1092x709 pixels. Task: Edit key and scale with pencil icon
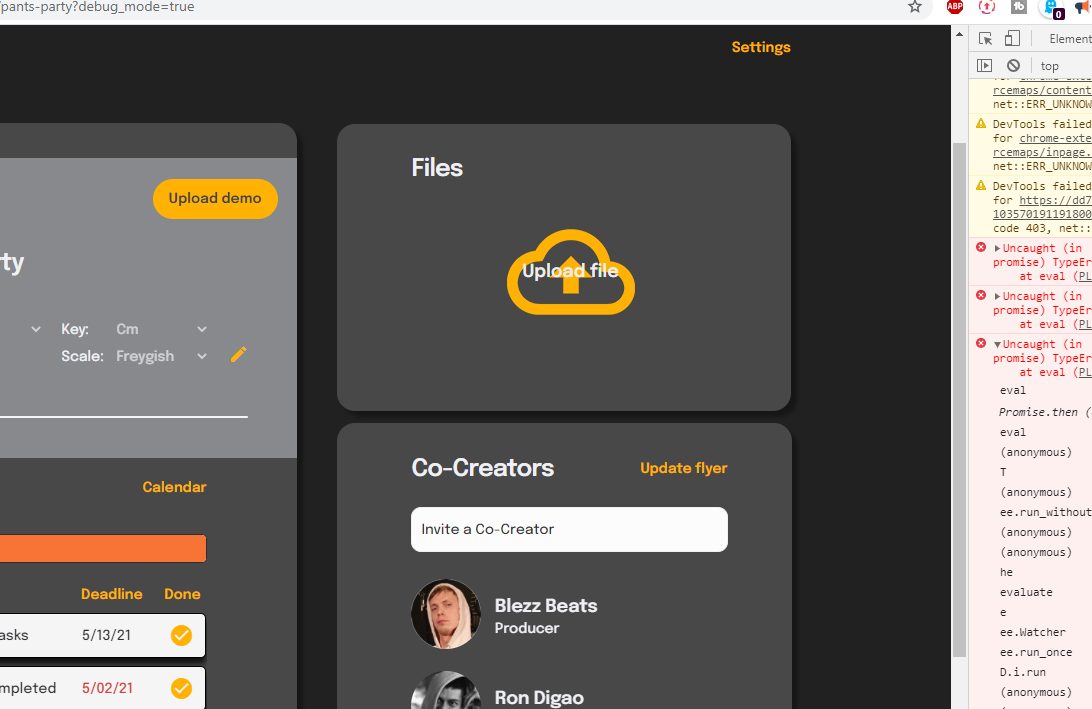coord(238,354)
